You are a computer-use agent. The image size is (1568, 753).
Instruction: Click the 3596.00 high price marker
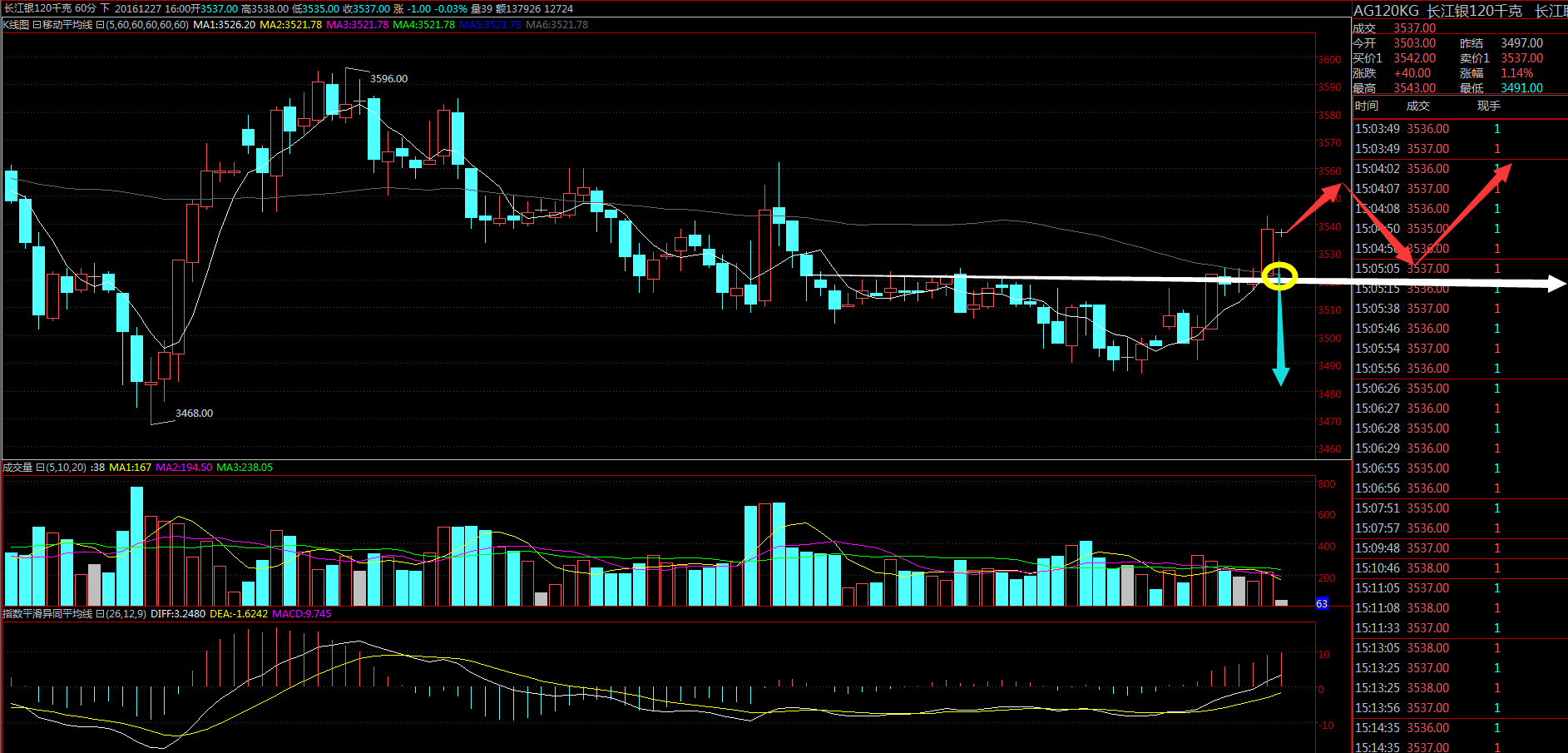(x=388, y=79)
